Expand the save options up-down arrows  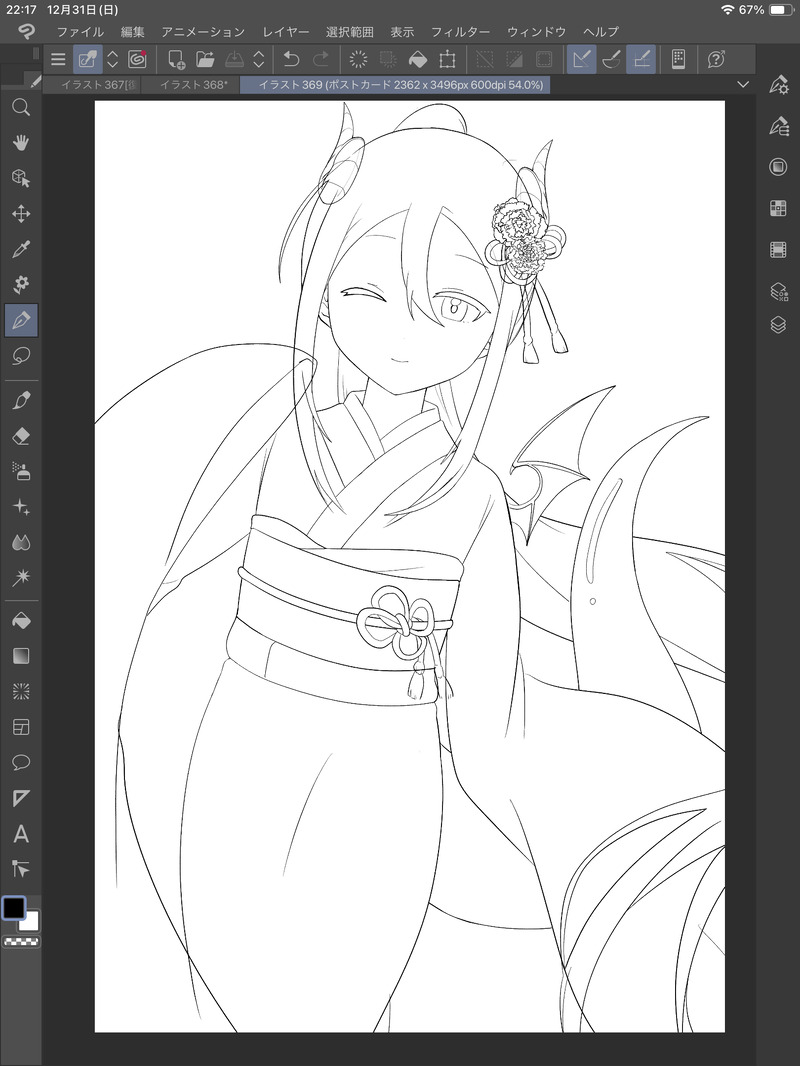[258, 59]
